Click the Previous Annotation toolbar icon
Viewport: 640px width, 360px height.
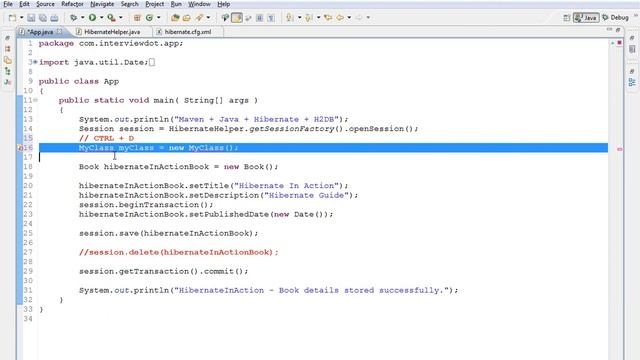[x=309, y=18]
